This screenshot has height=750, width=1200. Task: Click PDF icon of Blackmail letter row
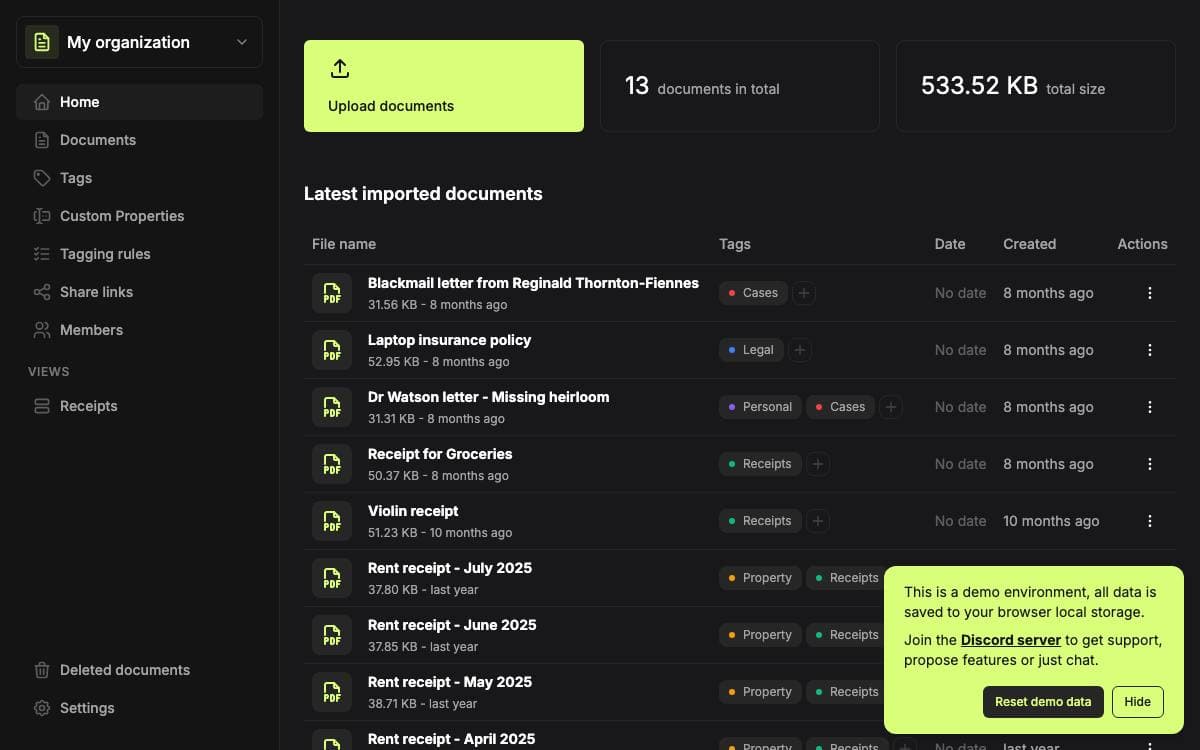tap(332, 293)
